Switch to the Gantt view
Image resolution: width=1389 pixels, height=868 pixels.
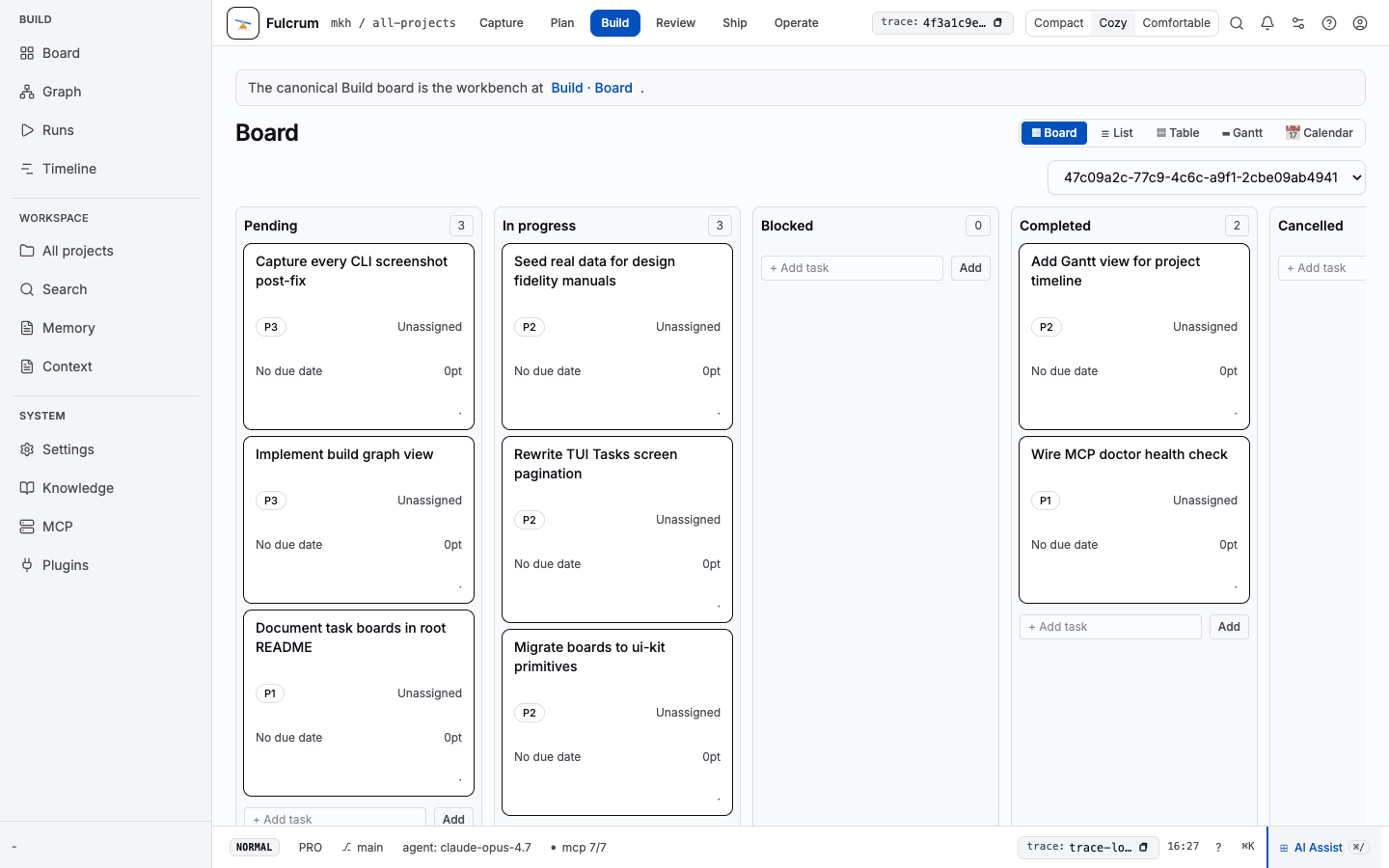click(x=1242, y=133)
